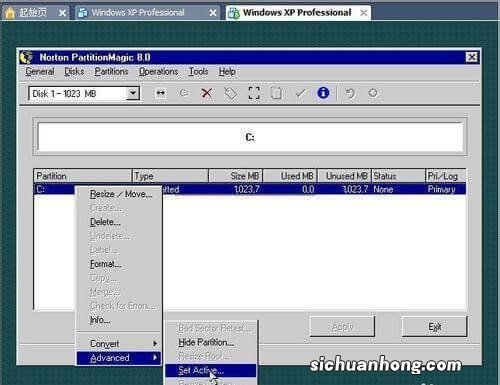Choose Hide Partition... in the submenu
This screenshot has height=385, width=500.
pos(211,342)
